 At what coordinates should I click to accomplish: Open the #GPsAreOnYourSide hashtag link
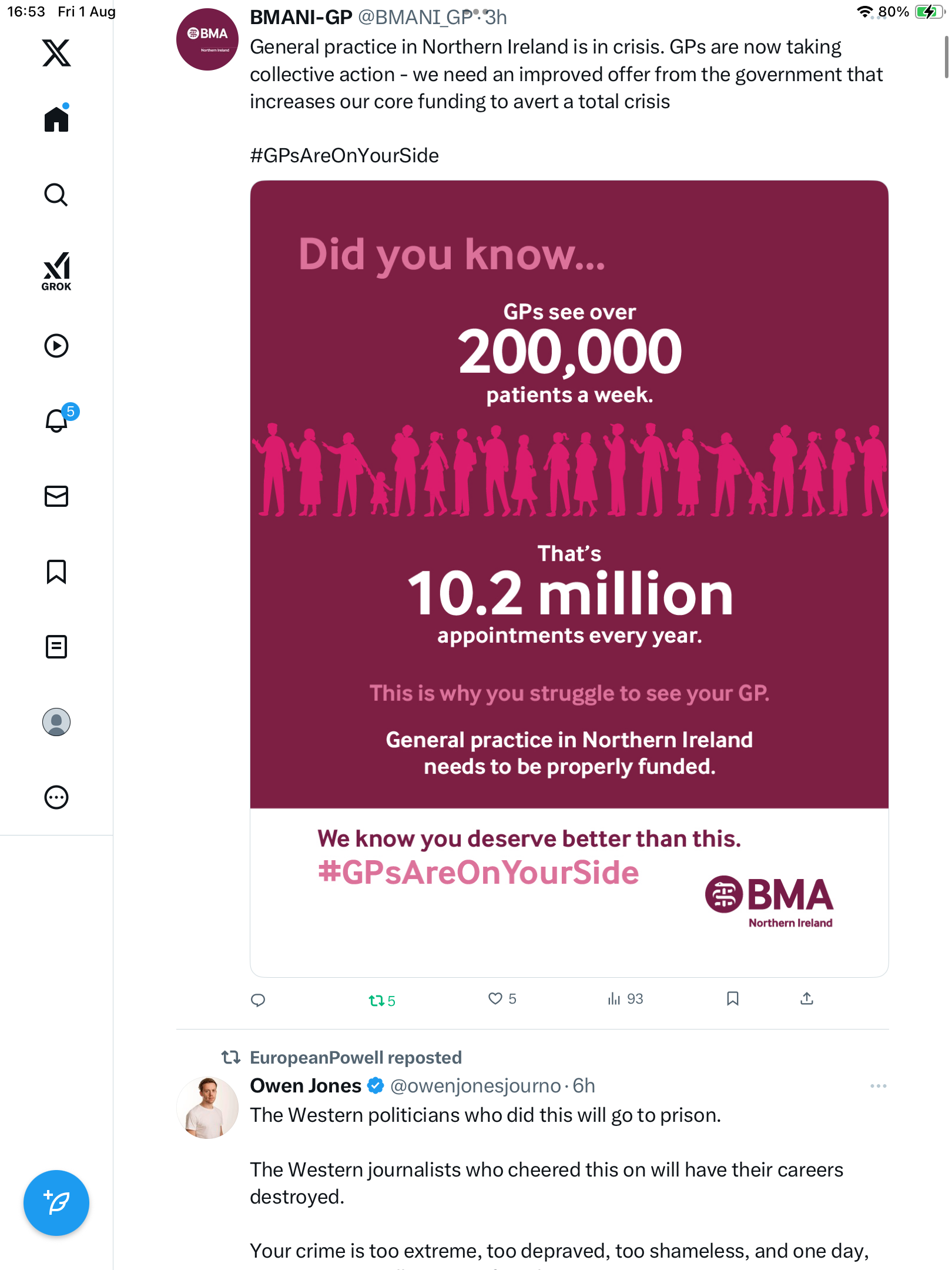click(344, 156)
